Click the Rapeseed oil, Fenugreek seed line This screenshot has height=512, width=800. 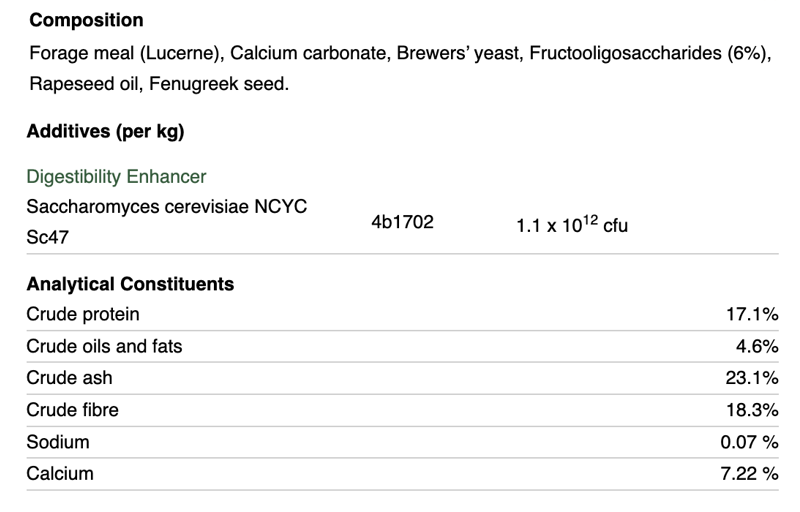(157, 85)
